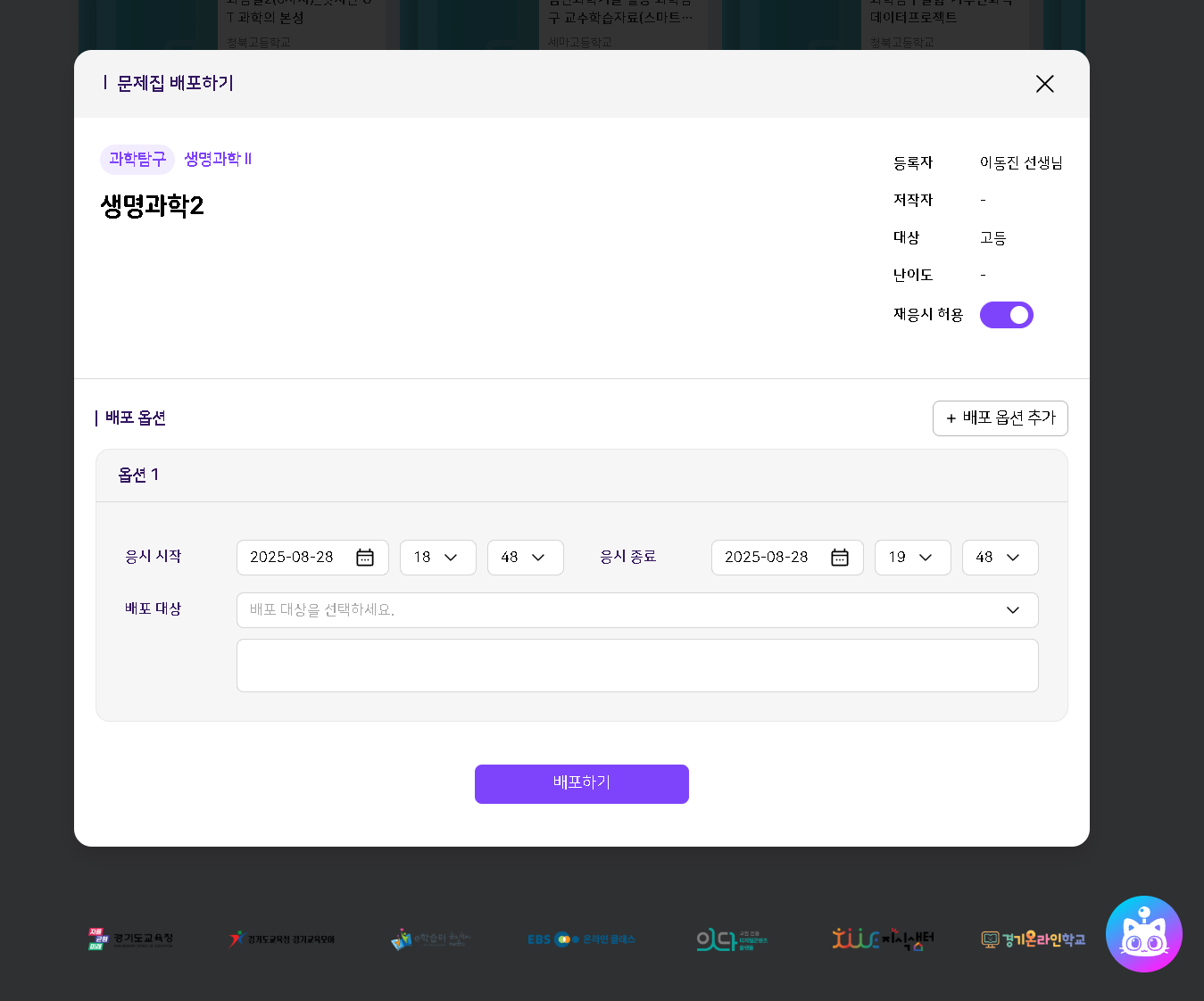
Task: Click the EBS 온라인클래스 footer logo
Action: pyautogui.click(x=581, y=939)
